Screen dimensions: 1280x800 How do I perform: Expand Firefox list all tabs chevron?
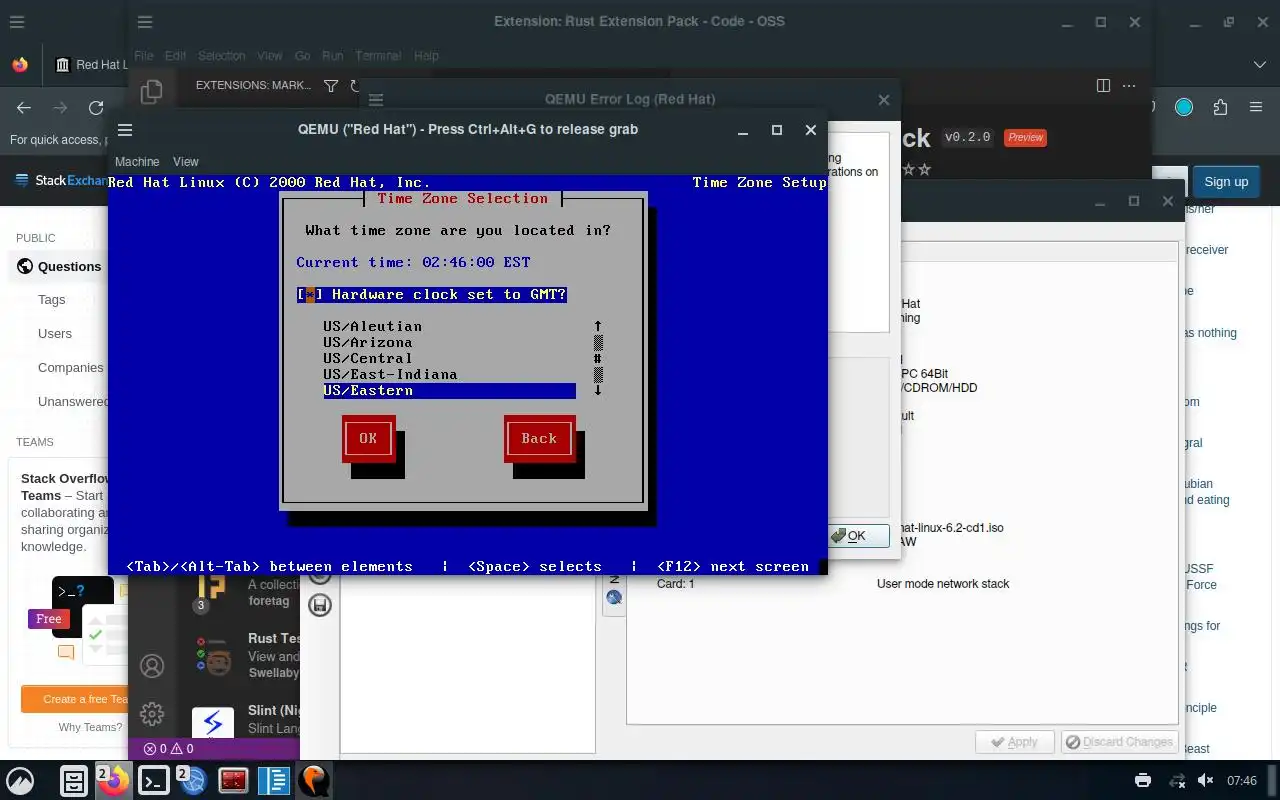tap(1260, 65)
